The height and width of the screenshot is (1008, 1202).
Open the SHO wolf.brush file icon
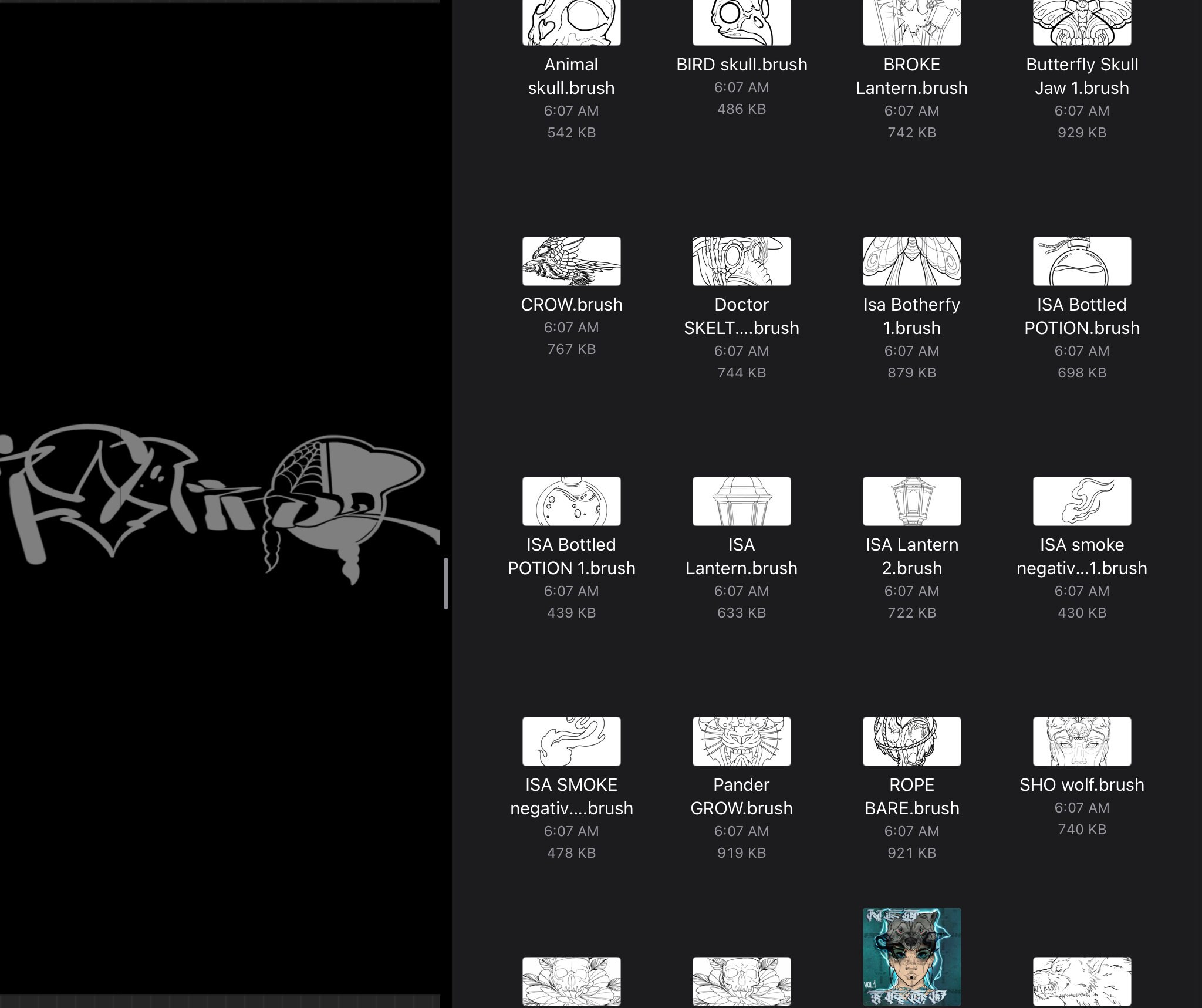pyautogui.click(x=1082, y=741)
